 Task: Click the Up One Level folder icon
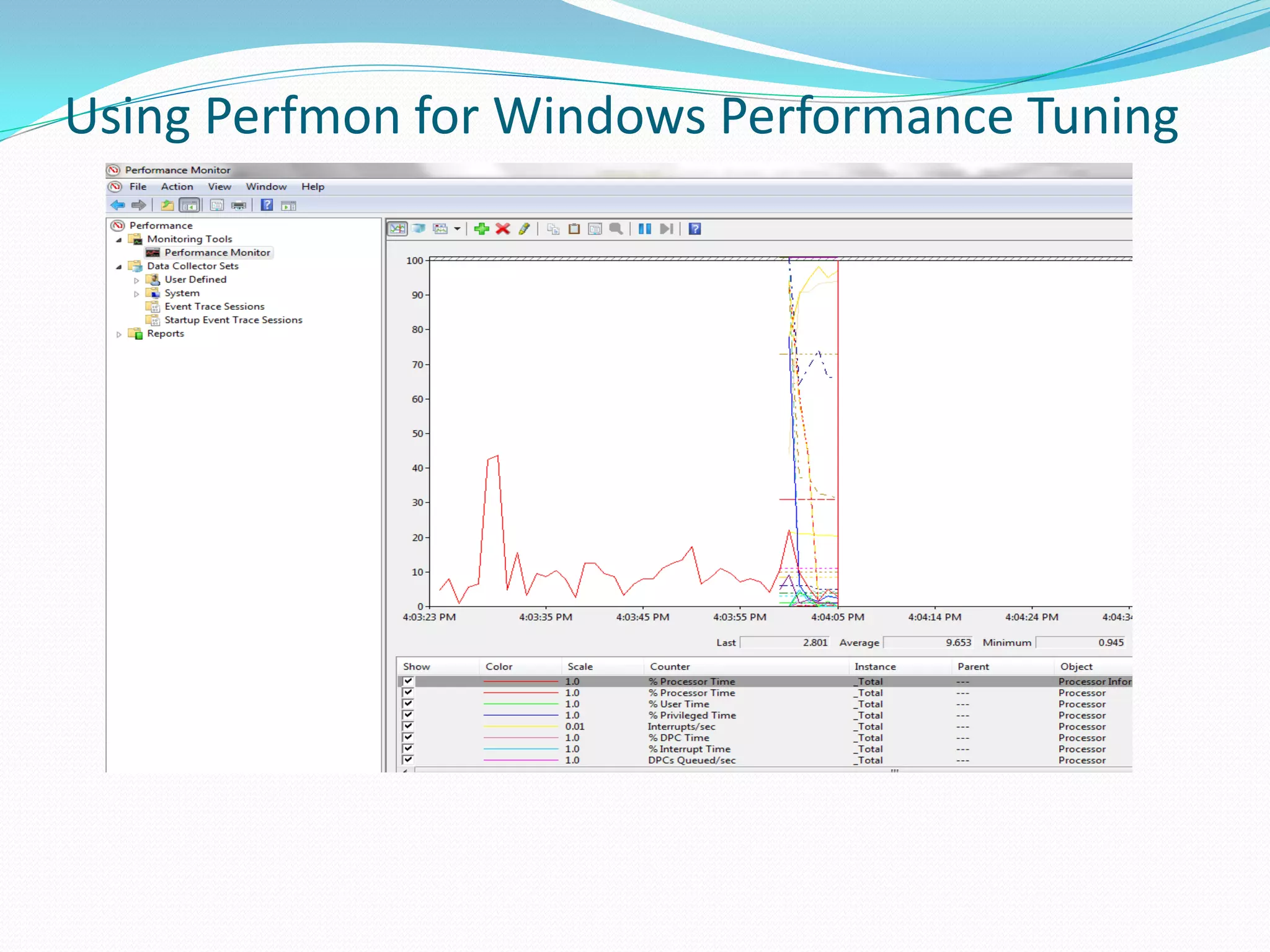tap(167, 205)
